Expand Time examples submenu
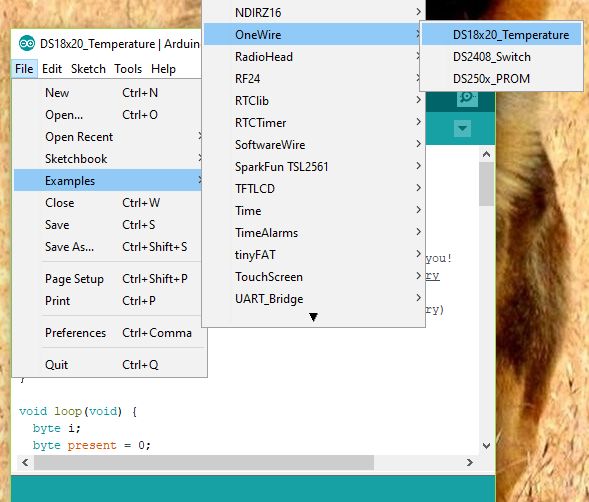The width and height of the screenshot is (589, 502). [314, 210]
